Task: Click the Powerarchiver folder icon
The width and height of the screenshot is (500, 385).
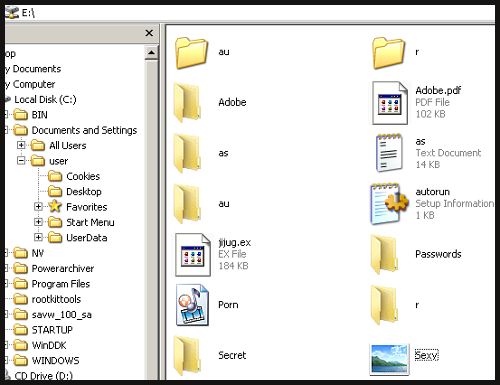Action: [x=21, y=268]
